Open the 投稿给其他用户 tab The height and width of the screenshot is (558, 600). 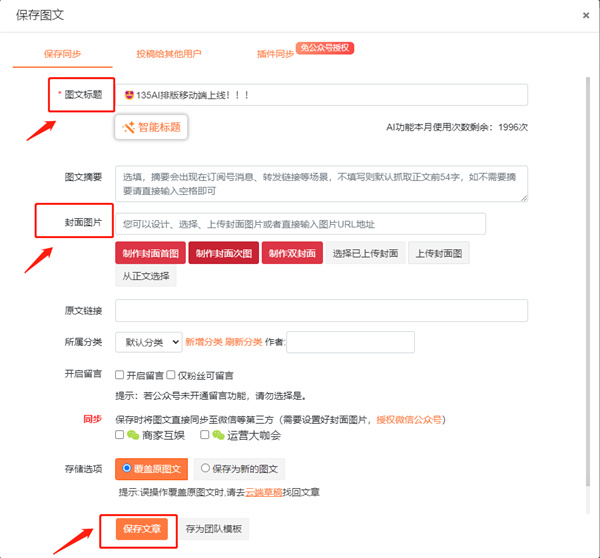pos(169,54)
